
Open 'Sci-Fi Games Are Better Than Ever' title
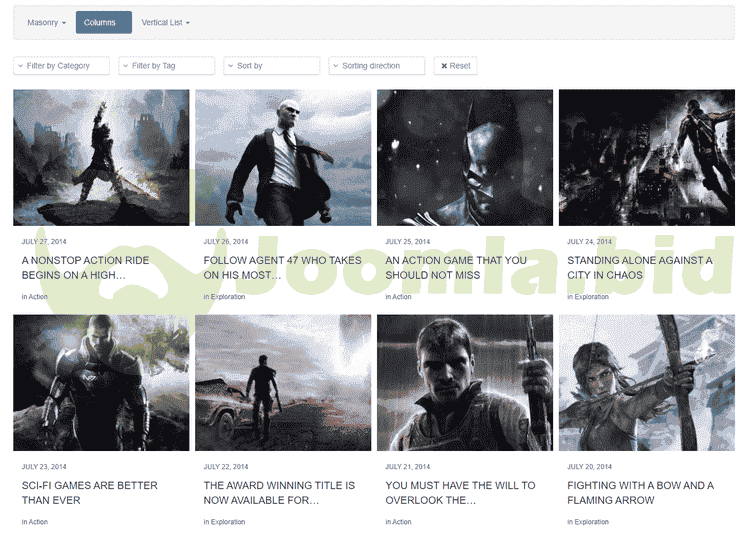[x=90, y=492]
